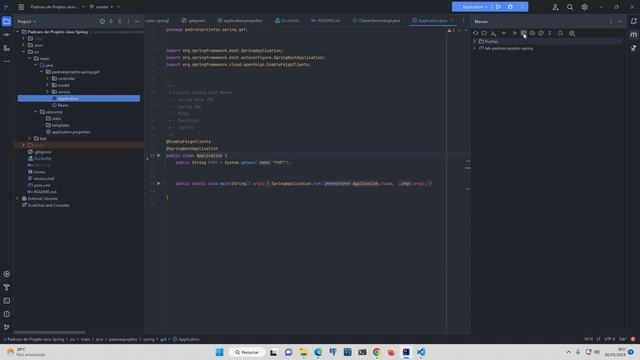Open Maven tool window stripe icon

tap(633, 35)
